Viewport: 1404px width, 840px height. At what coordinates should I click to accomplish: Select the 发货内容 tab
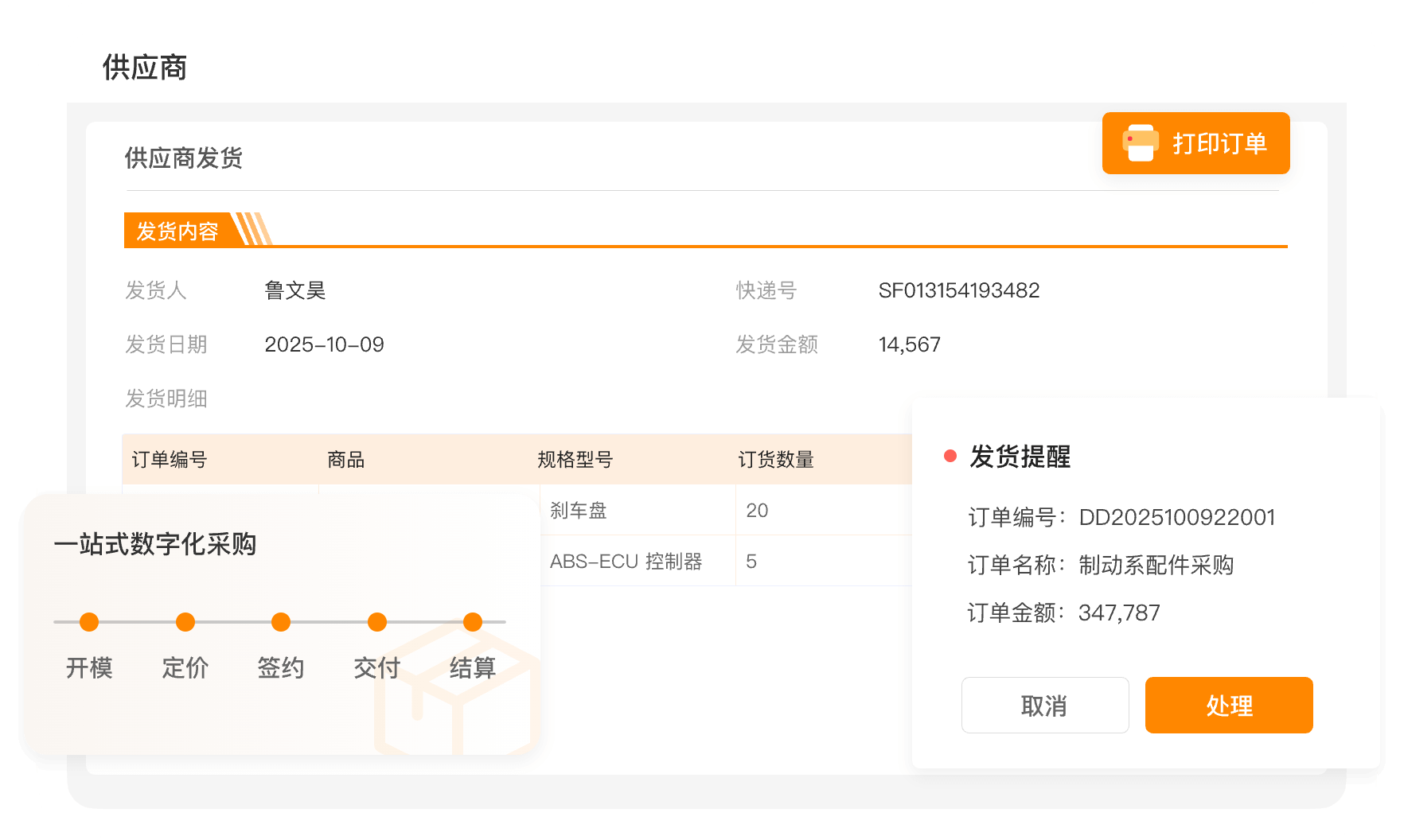[x=177, y=231]
